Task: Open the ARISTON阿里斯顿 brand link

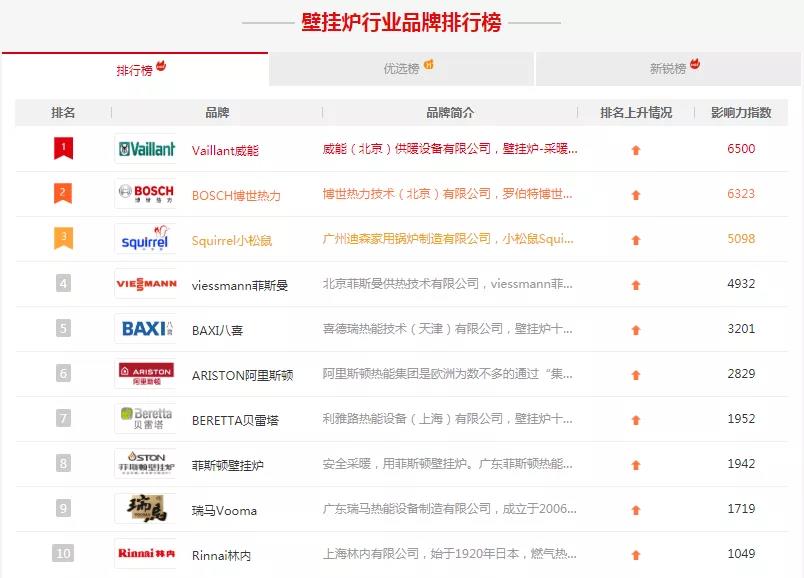Action: point(242,375)
